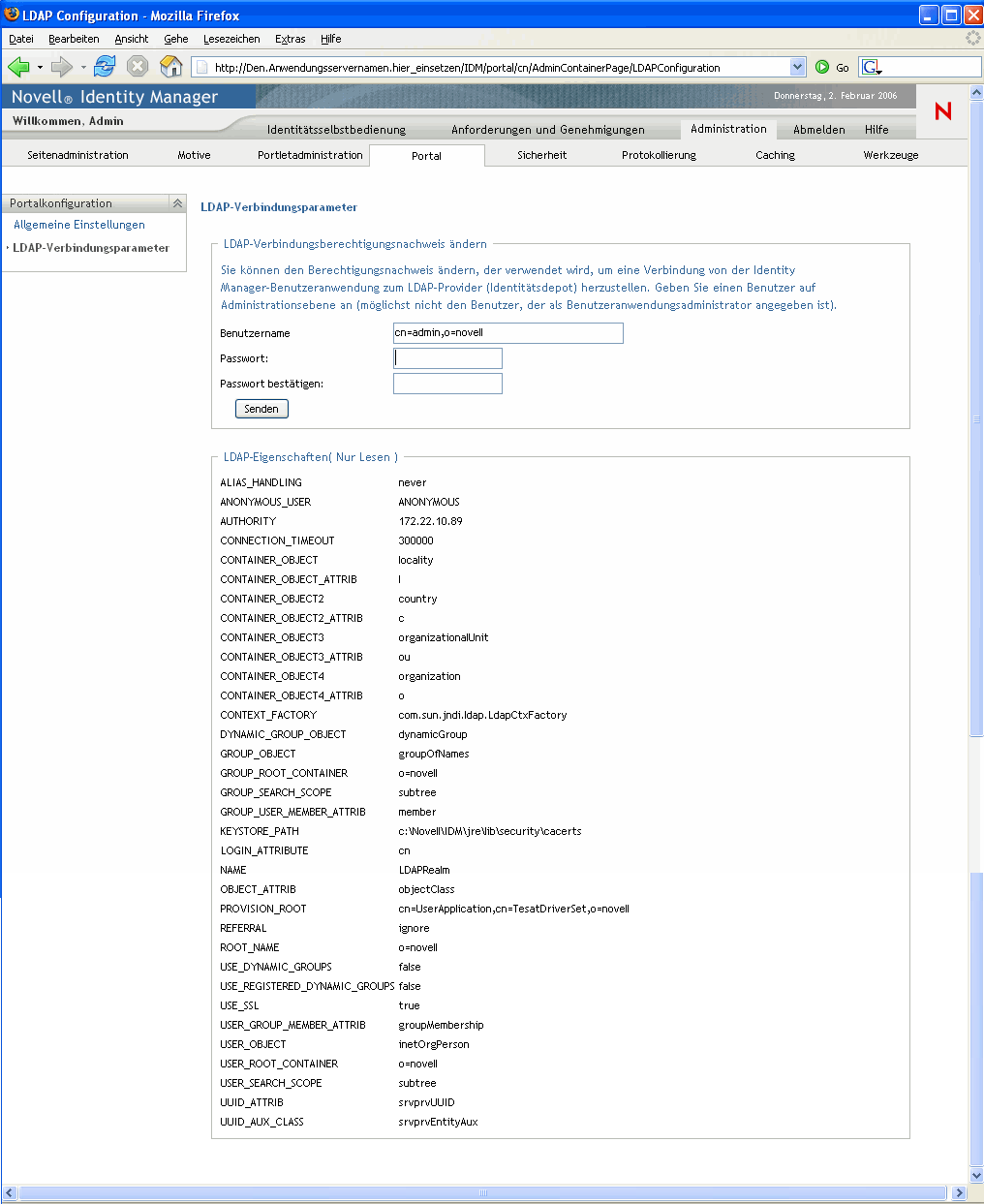
Task: Open the Caching subtab
Action: (775, 155)
